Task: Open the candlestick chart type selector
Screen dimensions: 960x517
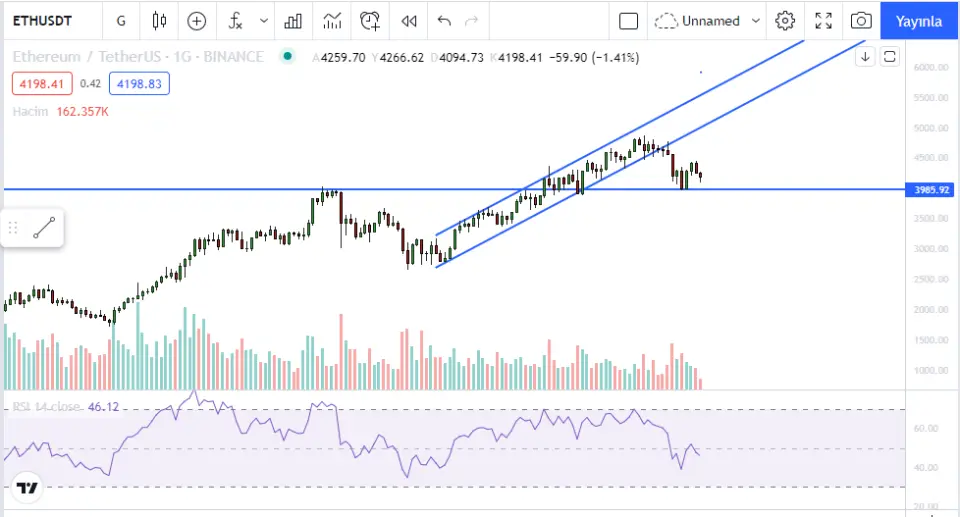Action: 159,21
